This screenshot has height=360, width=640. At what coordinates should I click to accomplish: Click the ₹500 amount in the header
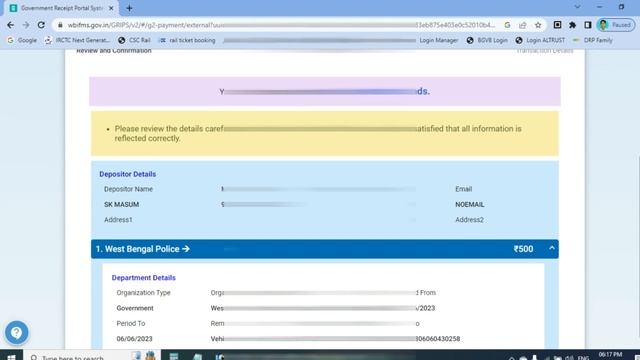point(523,249)
